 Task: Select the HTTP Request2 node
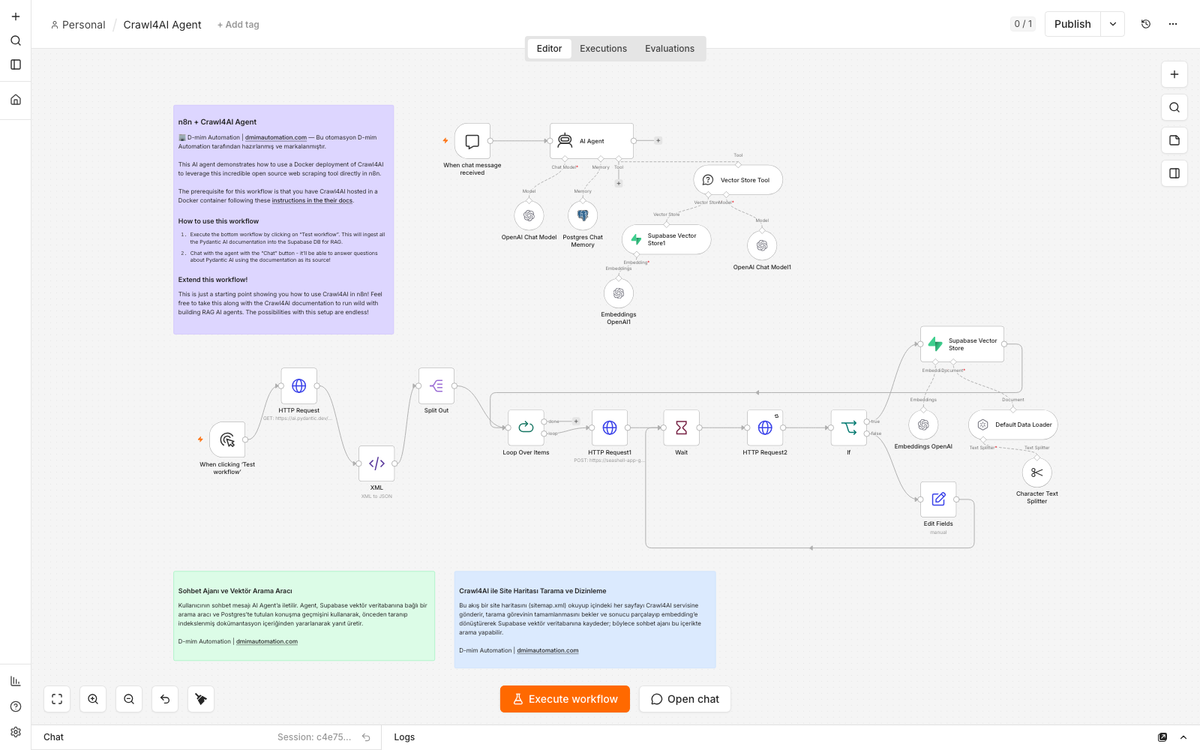tap(765, 428)
